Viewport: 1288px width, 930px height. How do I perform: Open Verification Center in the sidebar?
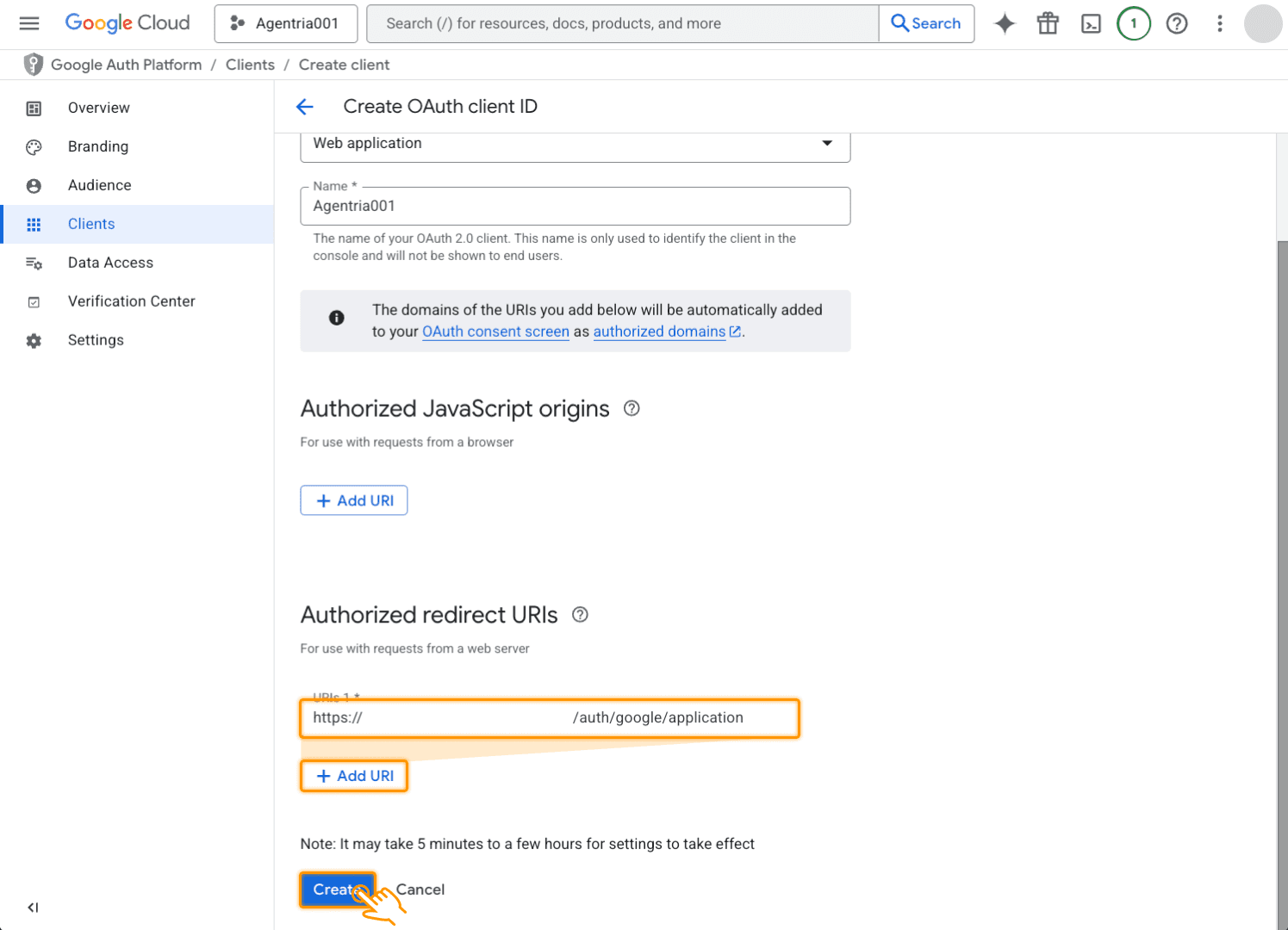137,301
